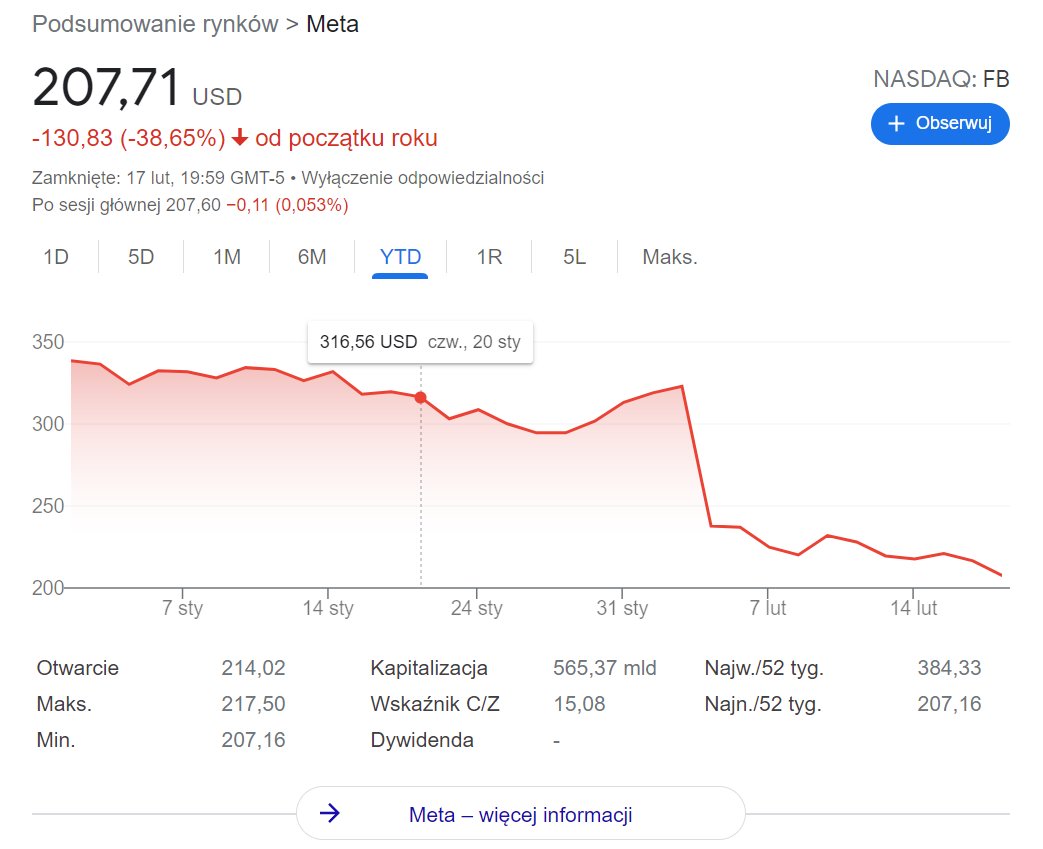
Task: Click the Najn./52 tyg. label
Action: pos(763,704)
